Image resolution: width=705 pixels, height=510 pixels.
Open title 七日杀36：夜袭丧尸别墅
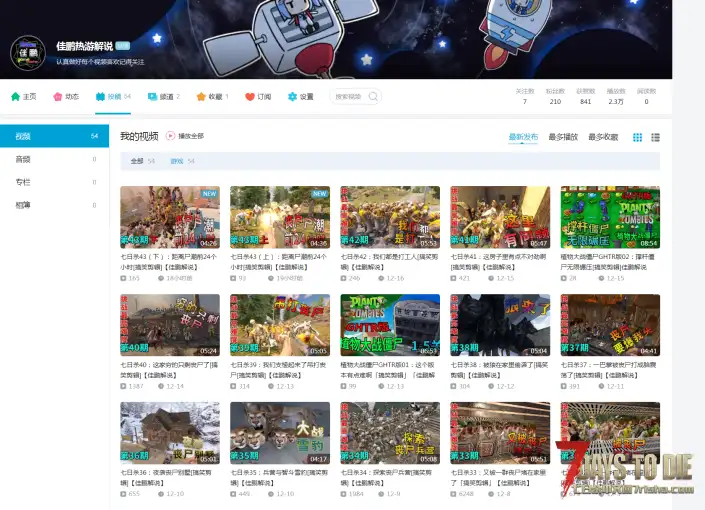click(166, 478)
